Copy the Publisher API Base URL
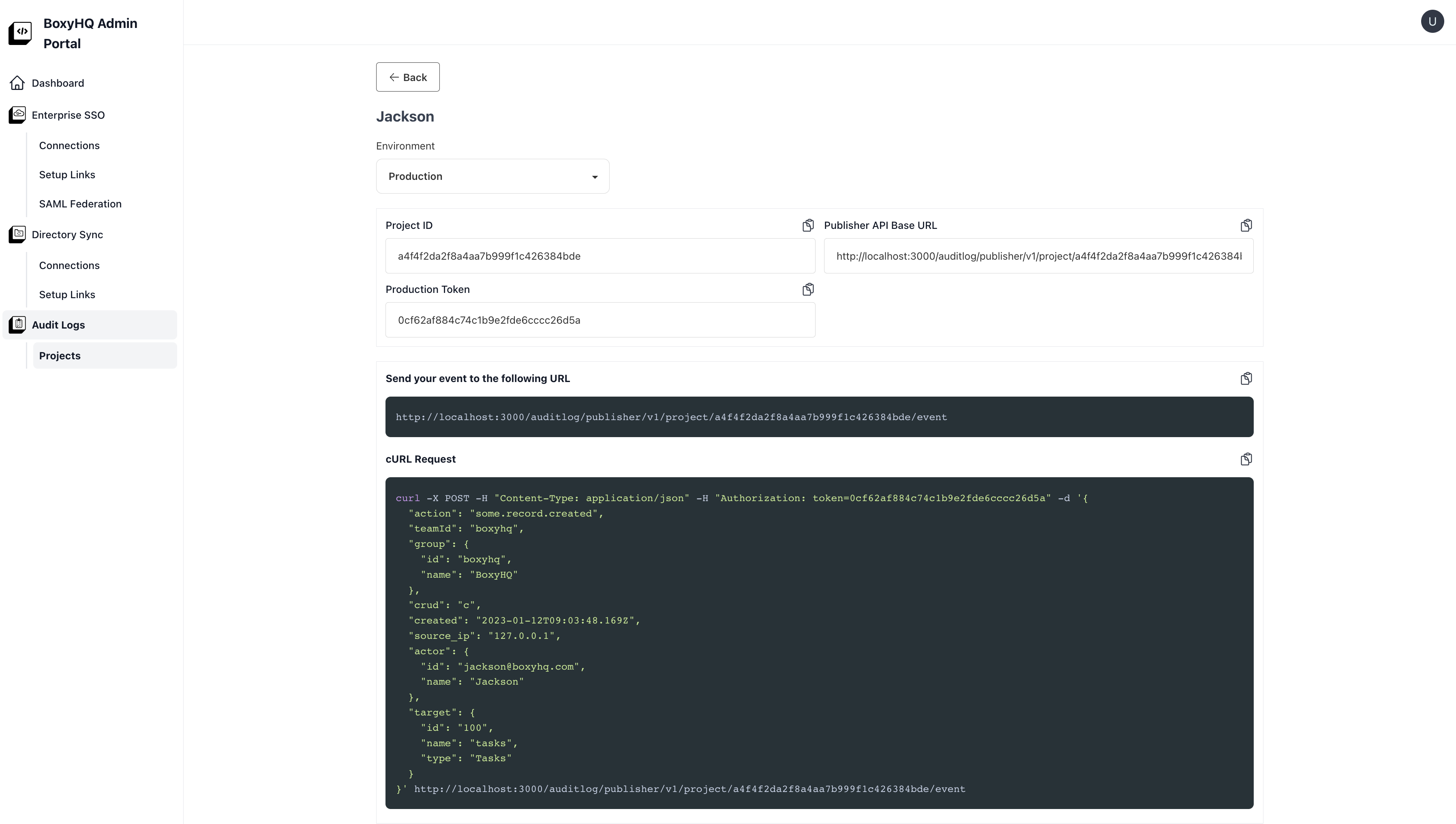The image size is (1456, 824). pos(1246,225)
